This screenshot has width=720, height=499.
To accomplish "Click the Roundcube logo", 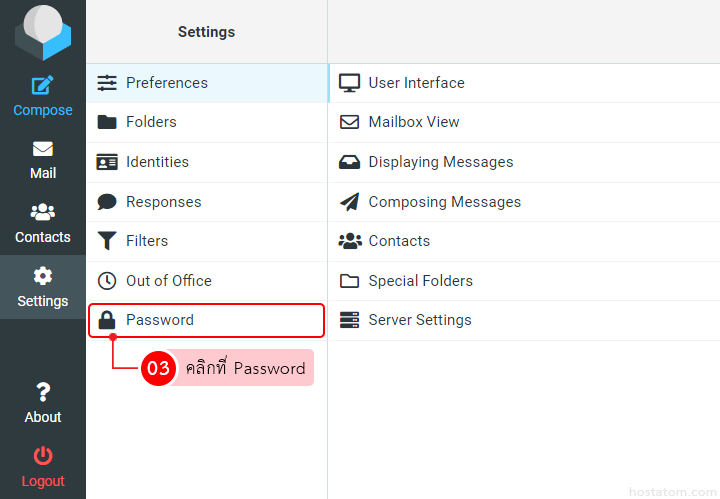I will [43, 32].
